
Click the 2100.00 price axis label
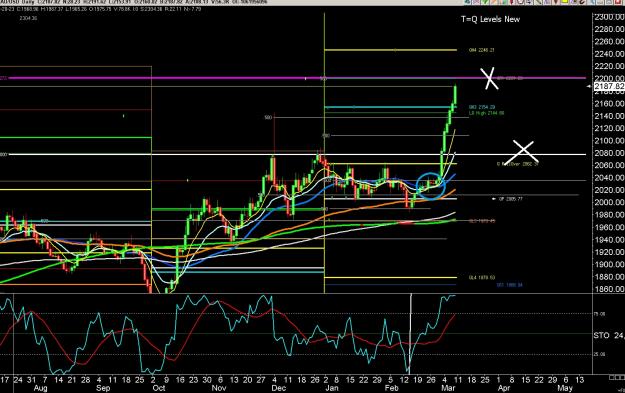609,141
